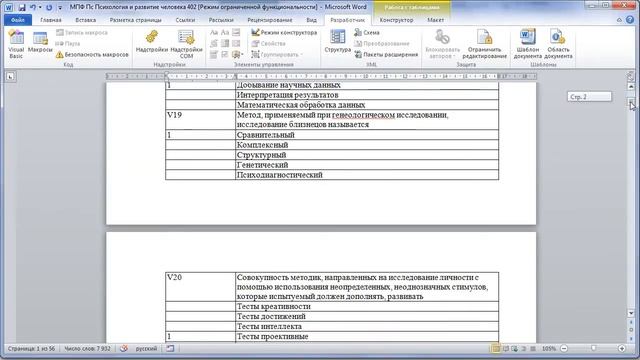Click zoom in plus button
640x360 pixels.
[622, 349]
